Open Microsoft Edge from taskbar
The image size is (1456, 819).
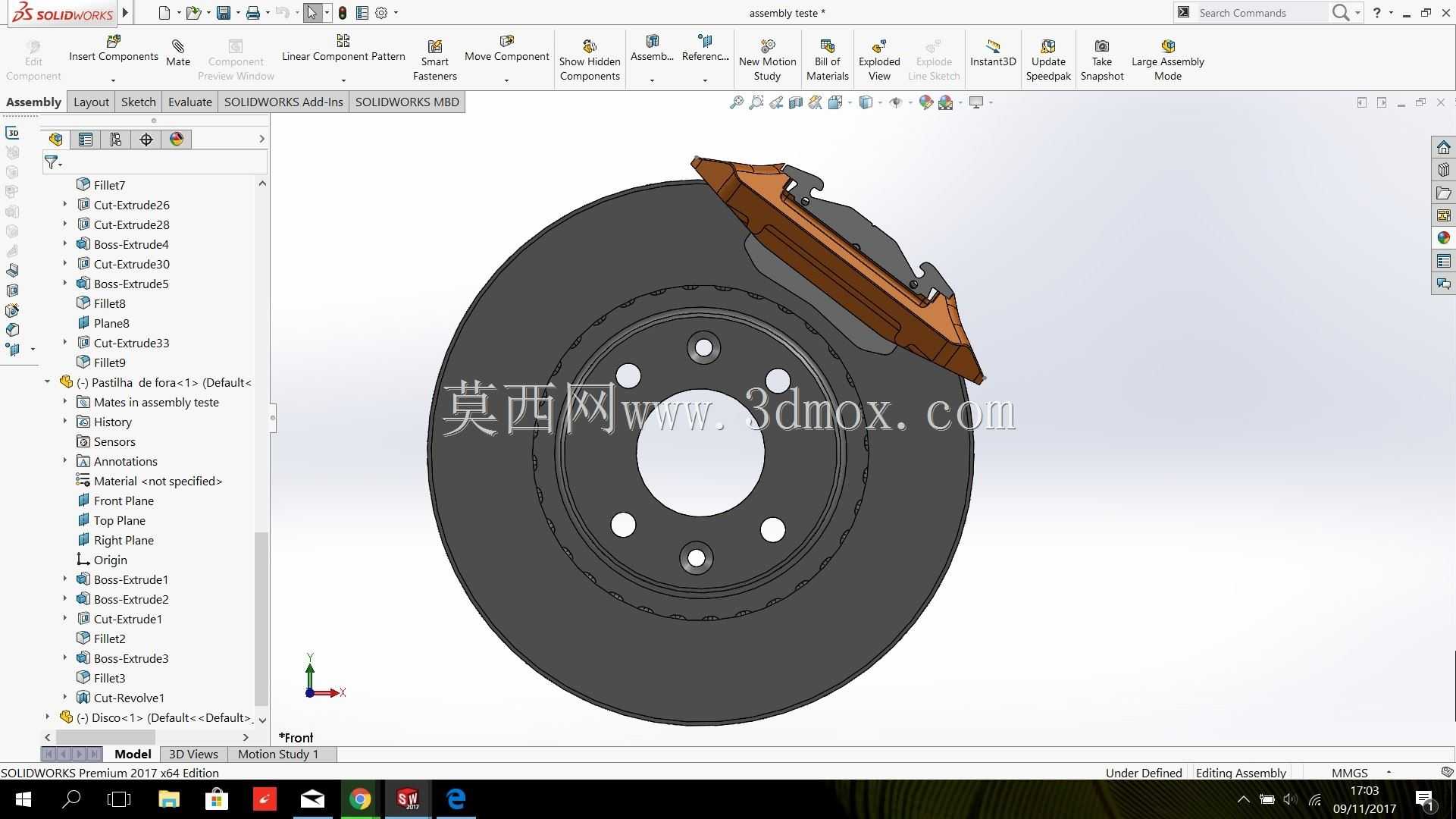(x=456, y=799)
